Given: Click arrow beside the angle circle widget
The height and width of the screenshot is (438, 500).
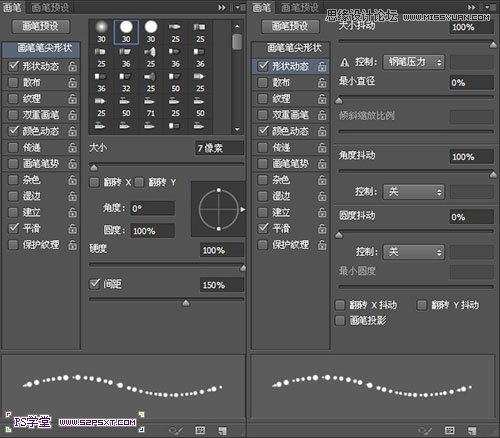Looking at the screenshot, I should pos(243,209).
